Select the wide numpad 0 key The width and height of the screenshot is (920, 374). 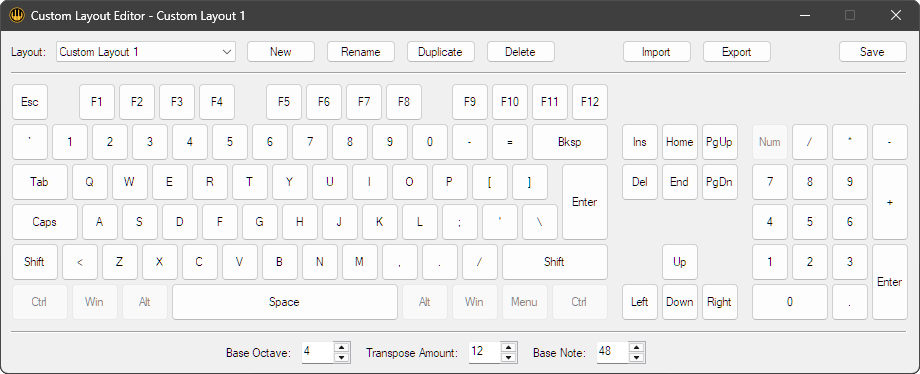[x=790, y=302]
